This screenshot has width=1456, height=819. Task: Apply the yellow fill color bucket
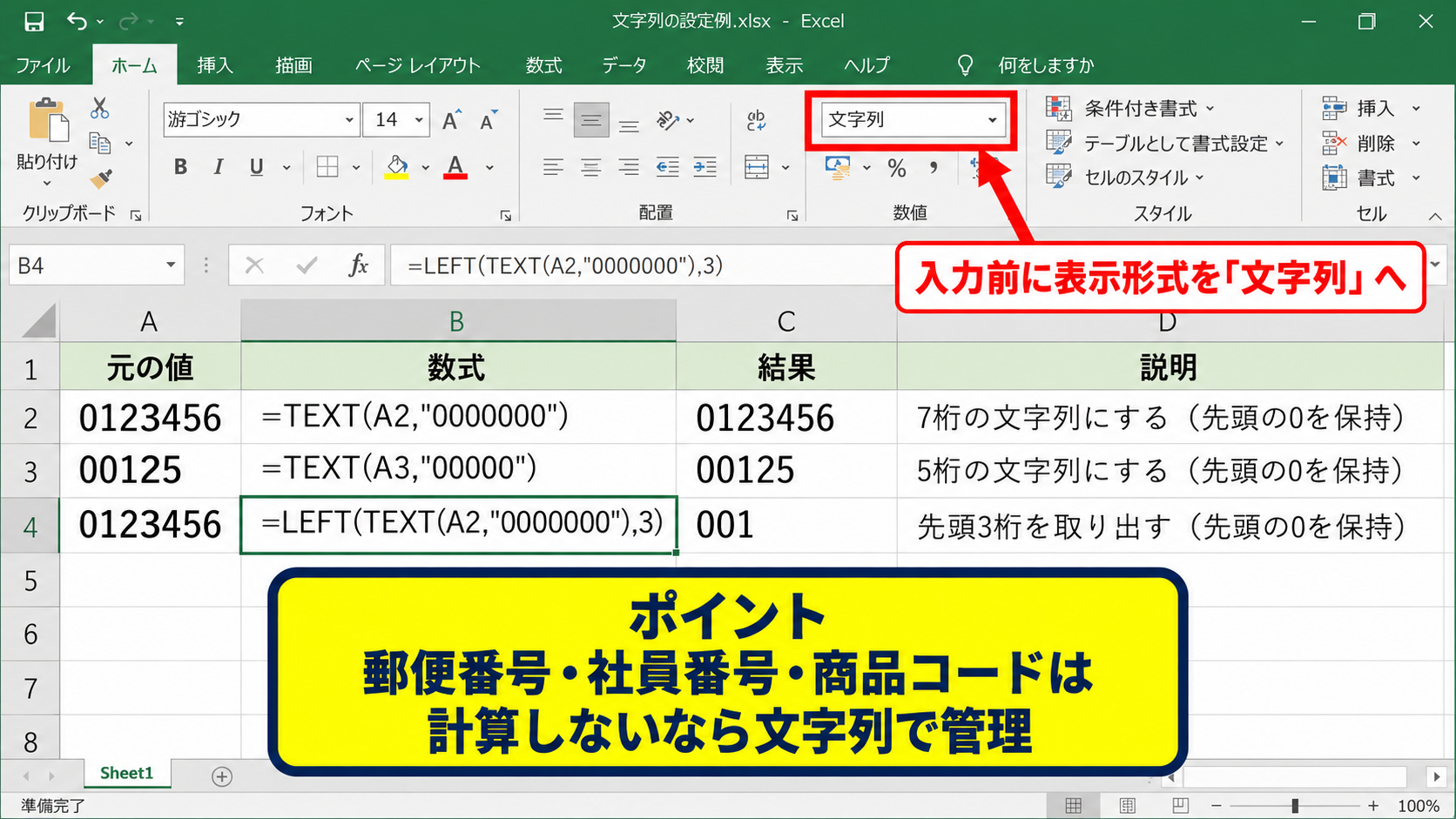pos(397,167)
